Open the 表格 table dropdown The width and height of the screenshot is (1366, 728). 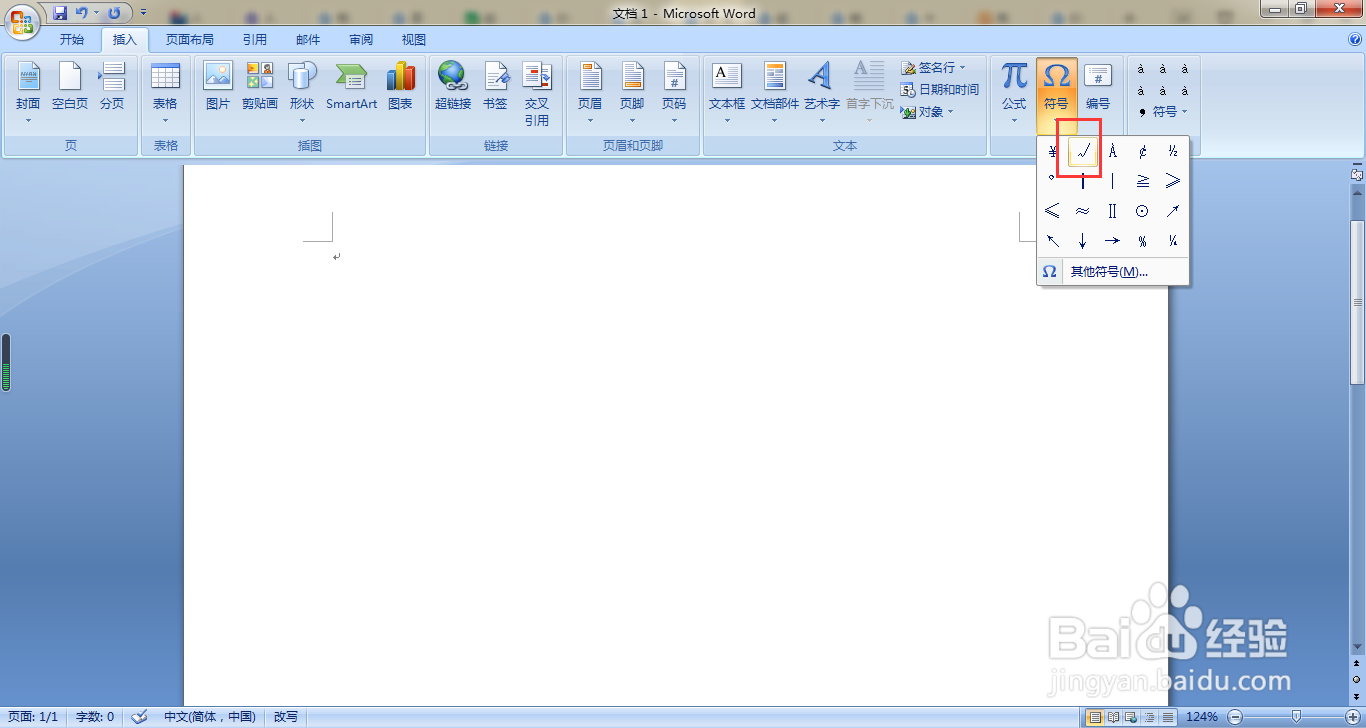pyautogui.click(x=165, y=92)
